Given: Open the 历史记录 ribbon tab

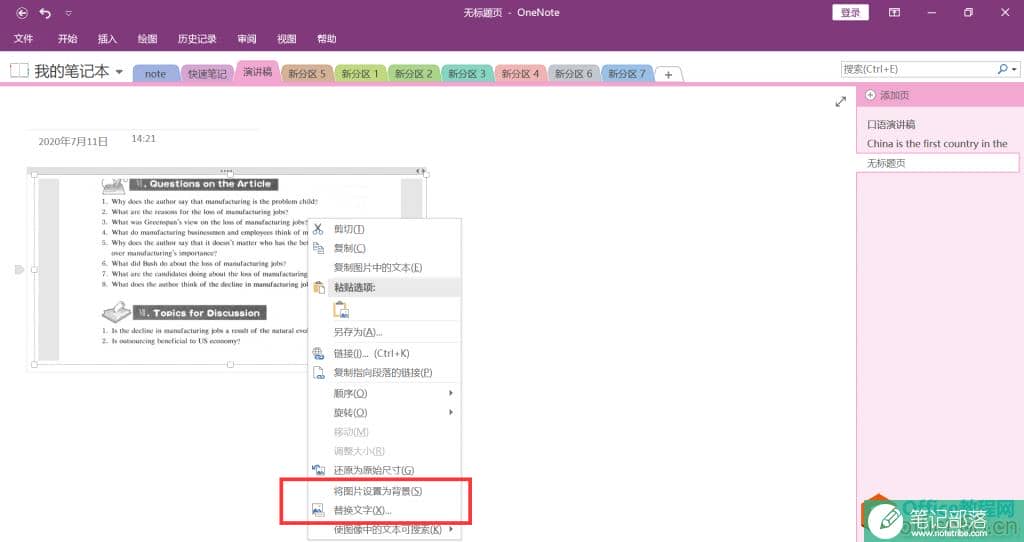Looking at the screenshot, I should (x=197, y=39).
